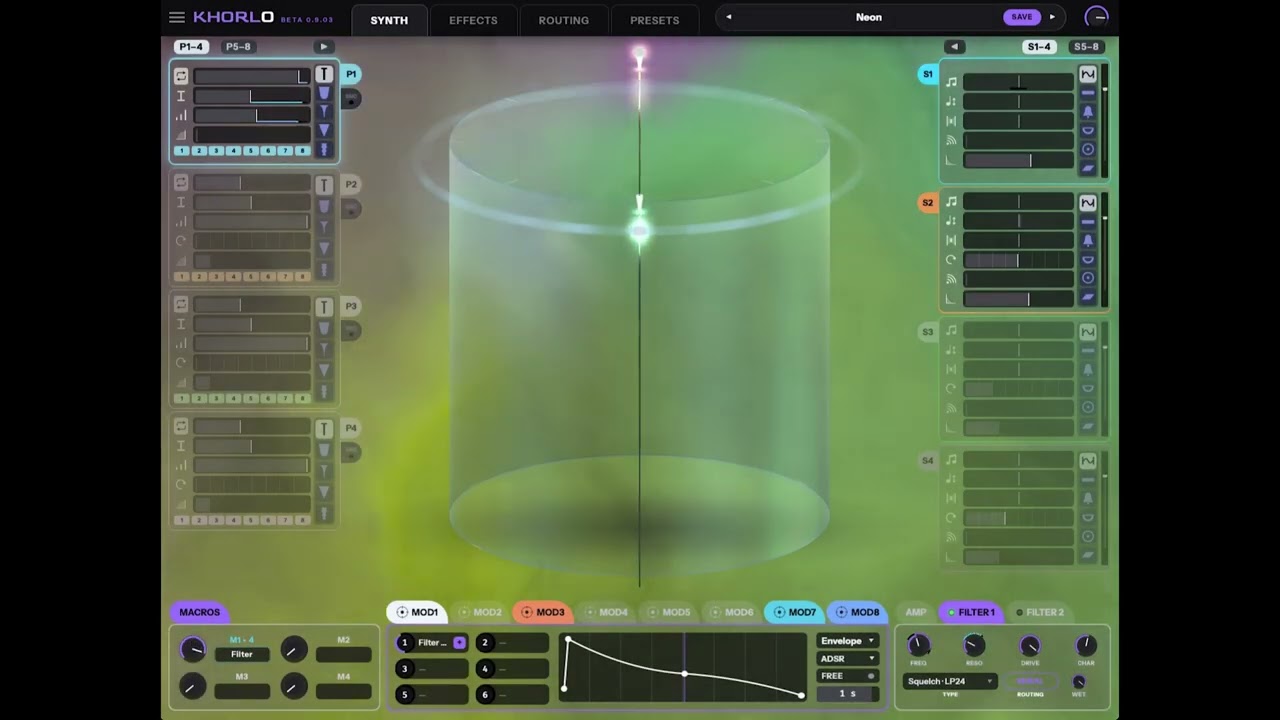Screen dimensions: 1280x720
Task: Show strings S5-8
Action: [x=1086, y=47]
